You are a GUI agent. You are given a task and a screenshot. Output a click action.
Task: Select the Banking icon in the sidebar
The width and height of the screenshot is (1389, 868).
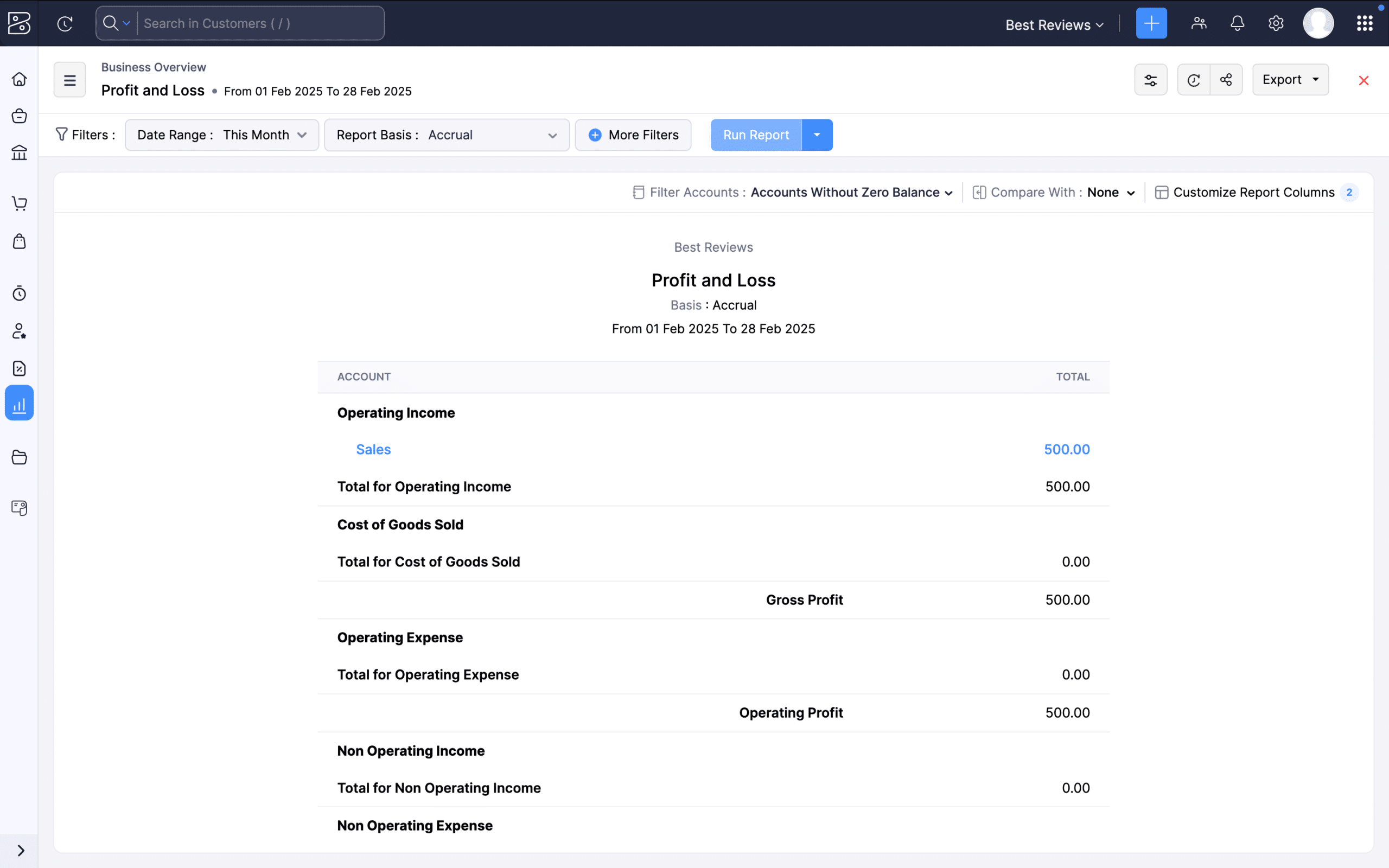19,152
